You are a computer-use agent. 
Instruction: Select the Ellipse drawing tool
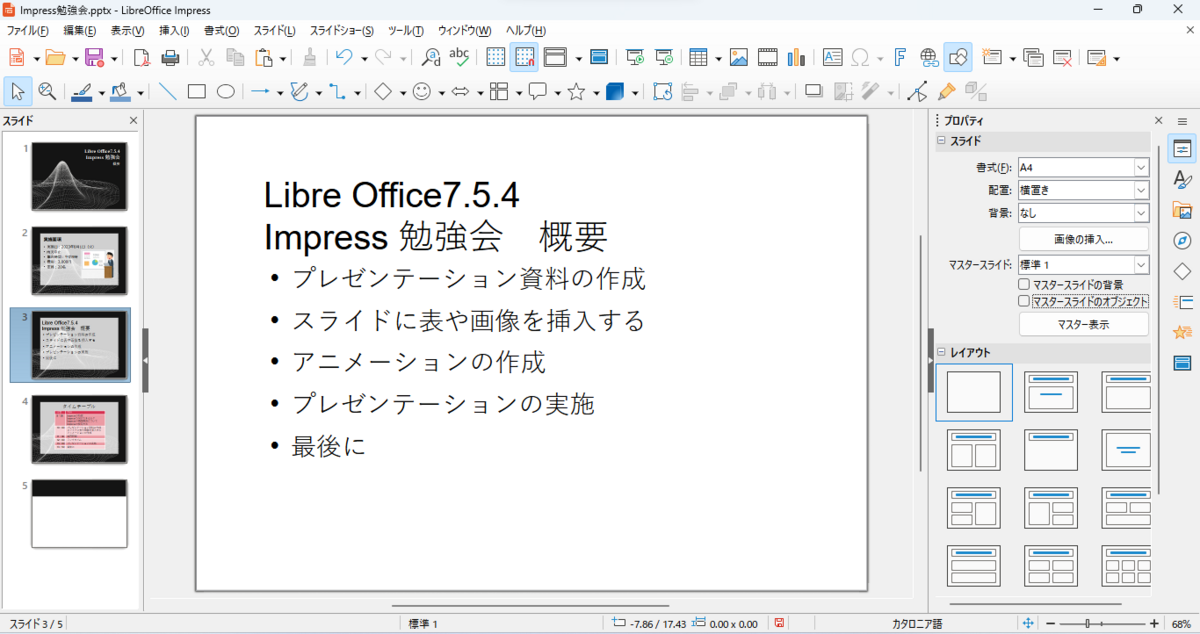(226, 91)
